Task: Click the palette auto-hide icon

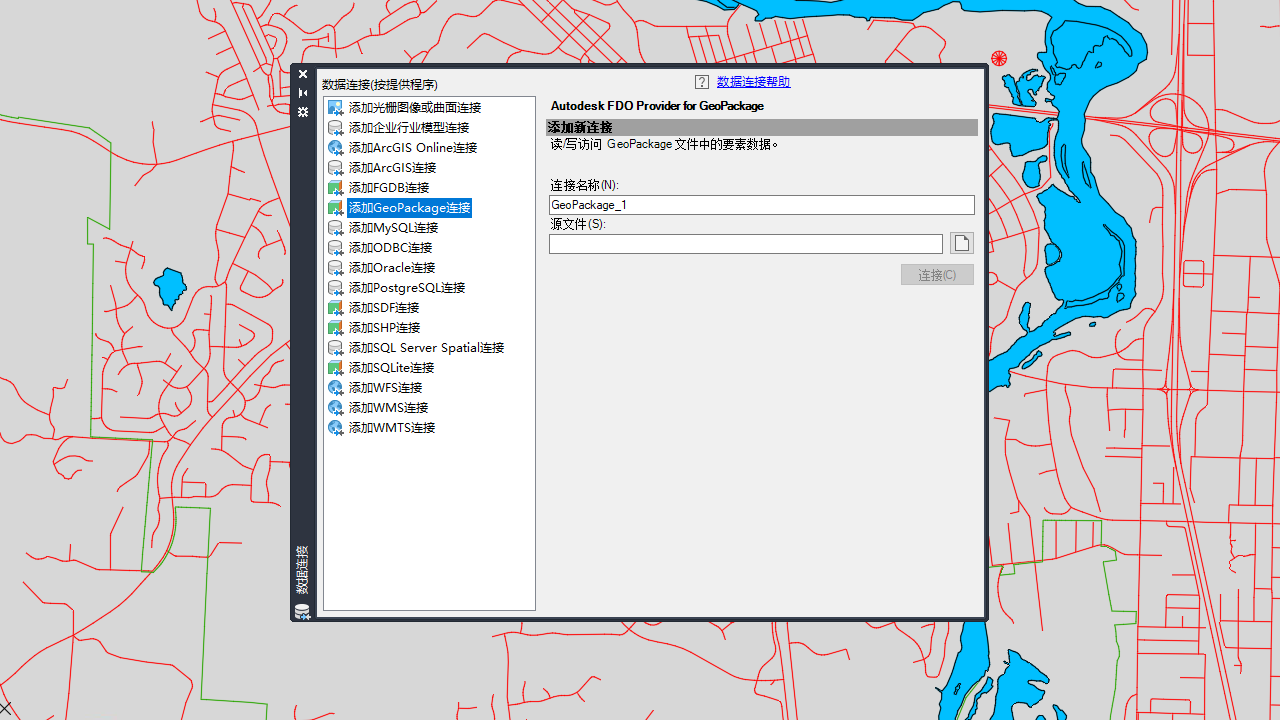Action: 303,93
